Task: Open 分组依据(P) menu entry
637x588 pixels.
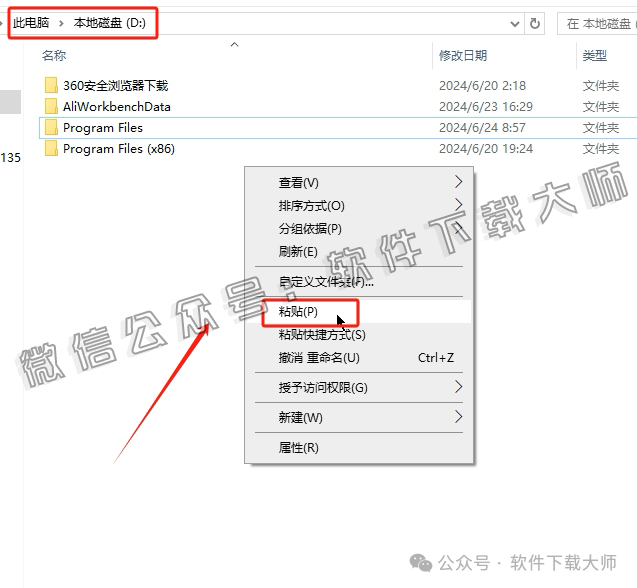Action: point(359,228)
